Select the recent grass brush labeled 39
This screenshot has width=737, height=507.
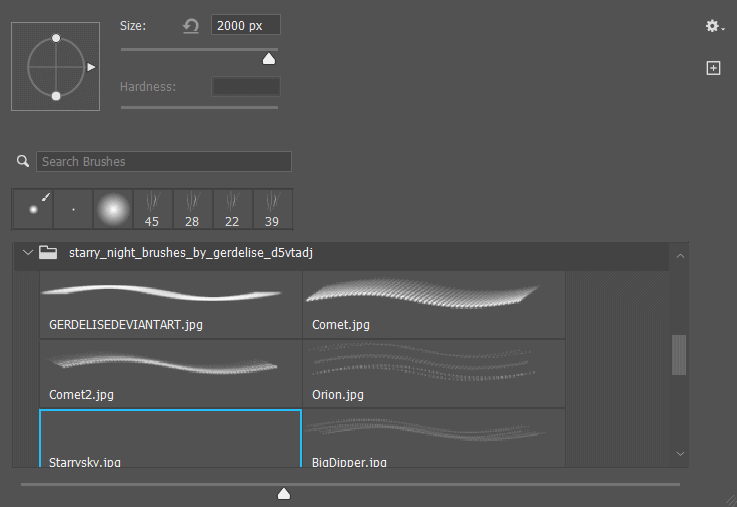point(272,209)
